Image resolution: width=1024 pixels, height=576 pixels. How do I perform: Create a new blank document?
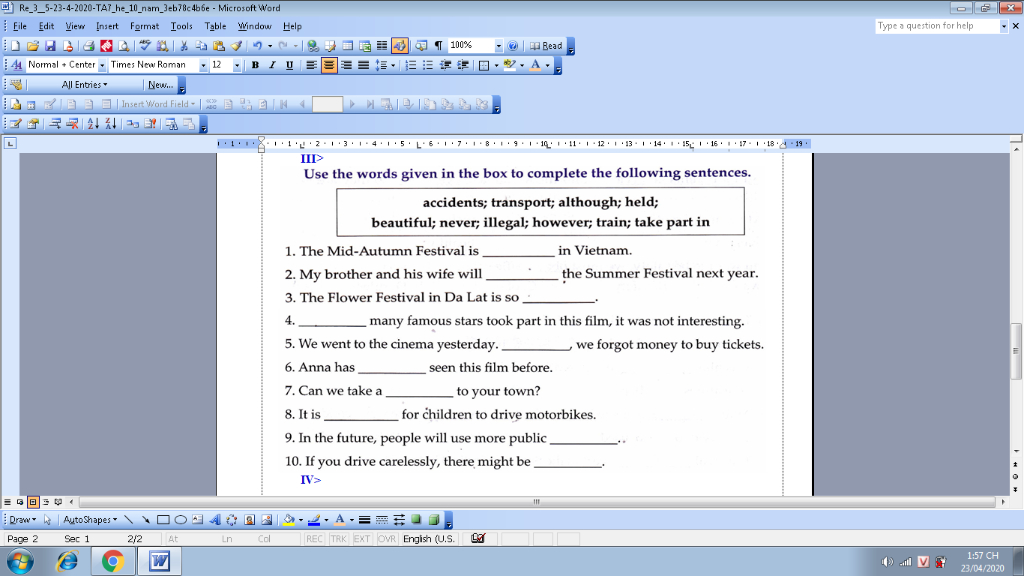(15, 46)
